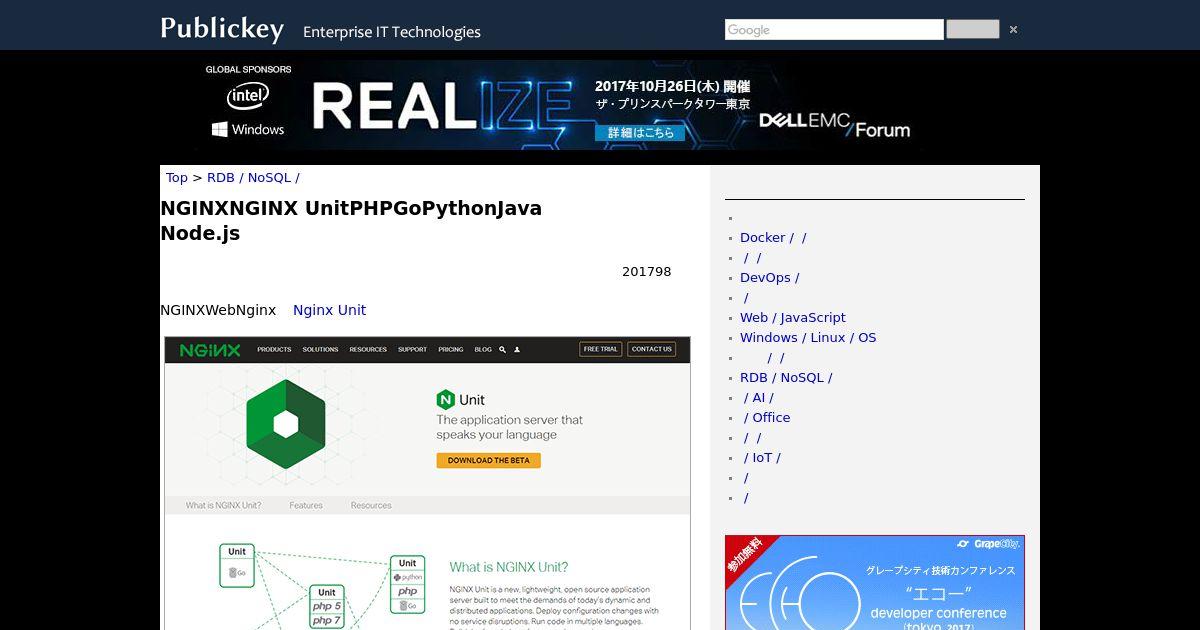Open DevOps category in sidebar

click(769, 278)
